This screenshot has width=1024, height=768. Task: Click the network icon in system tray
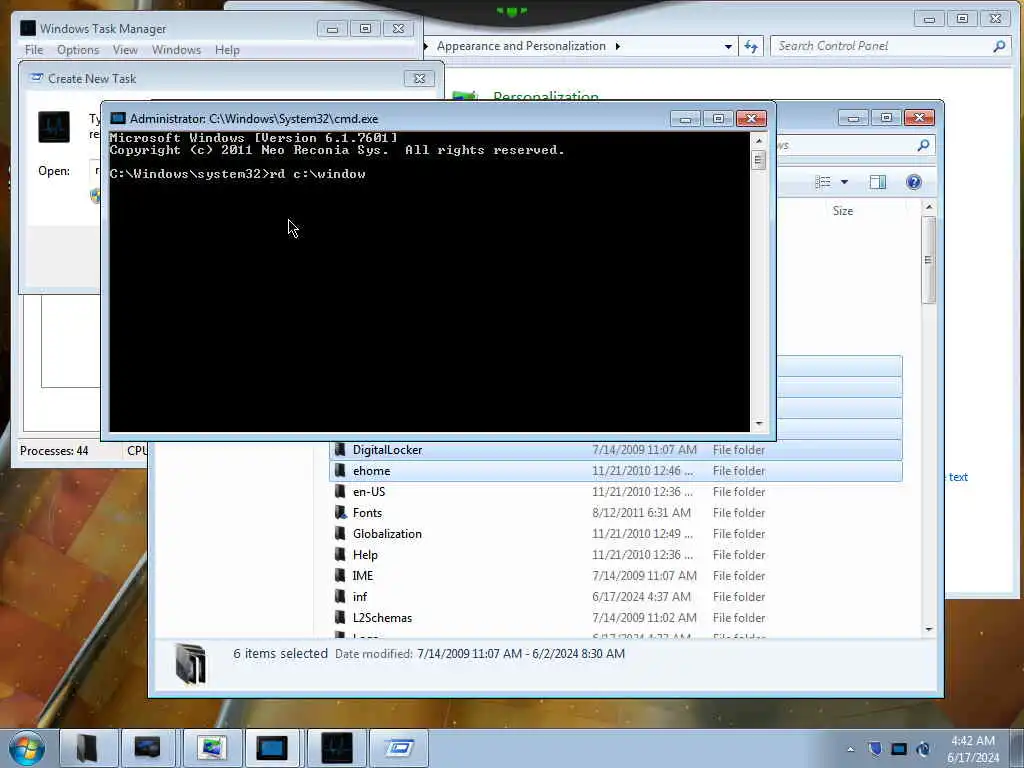click(x=899, y=749)
